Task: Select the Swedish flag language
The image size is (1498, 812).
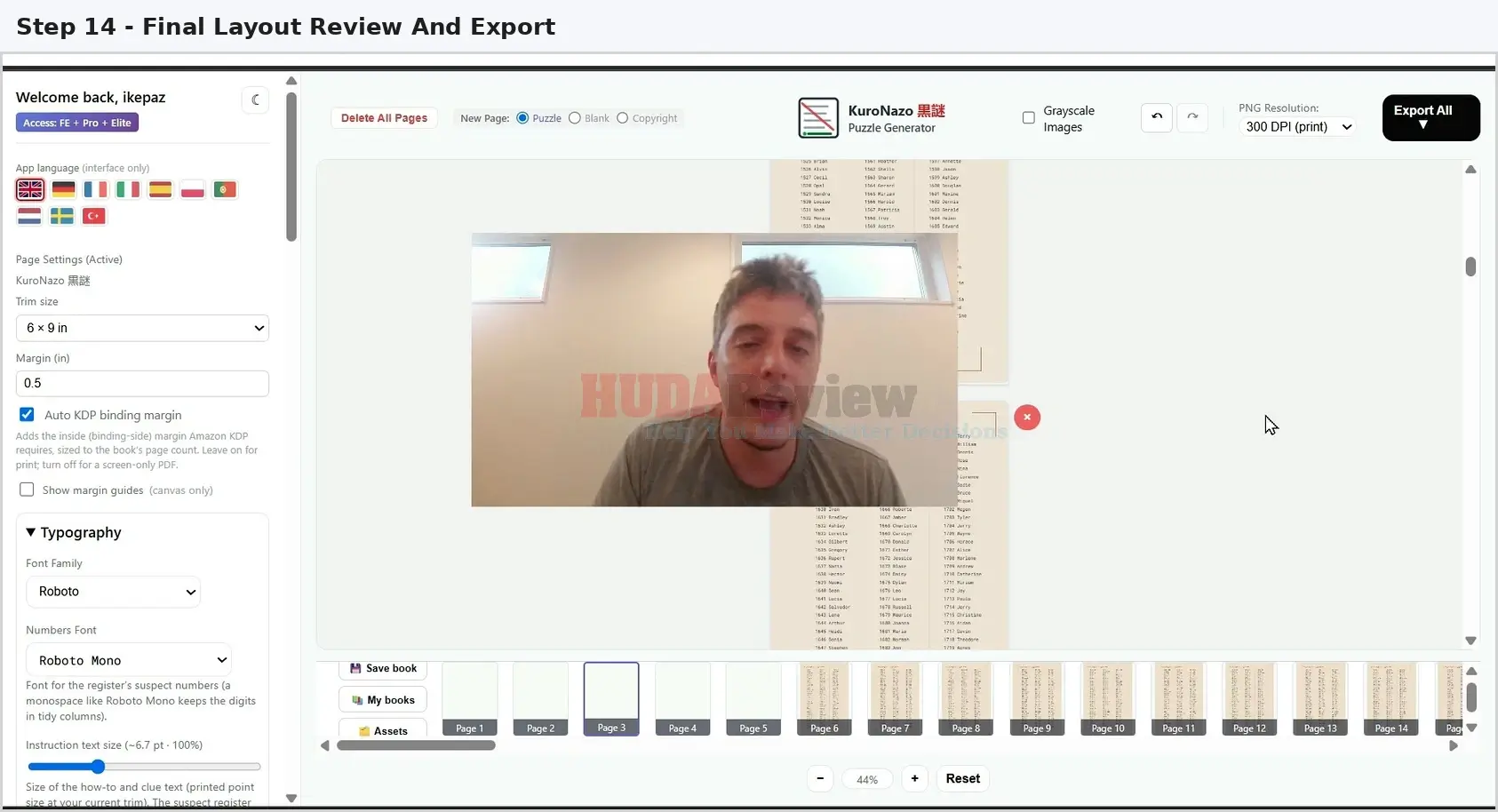Action: pos(62,216)
